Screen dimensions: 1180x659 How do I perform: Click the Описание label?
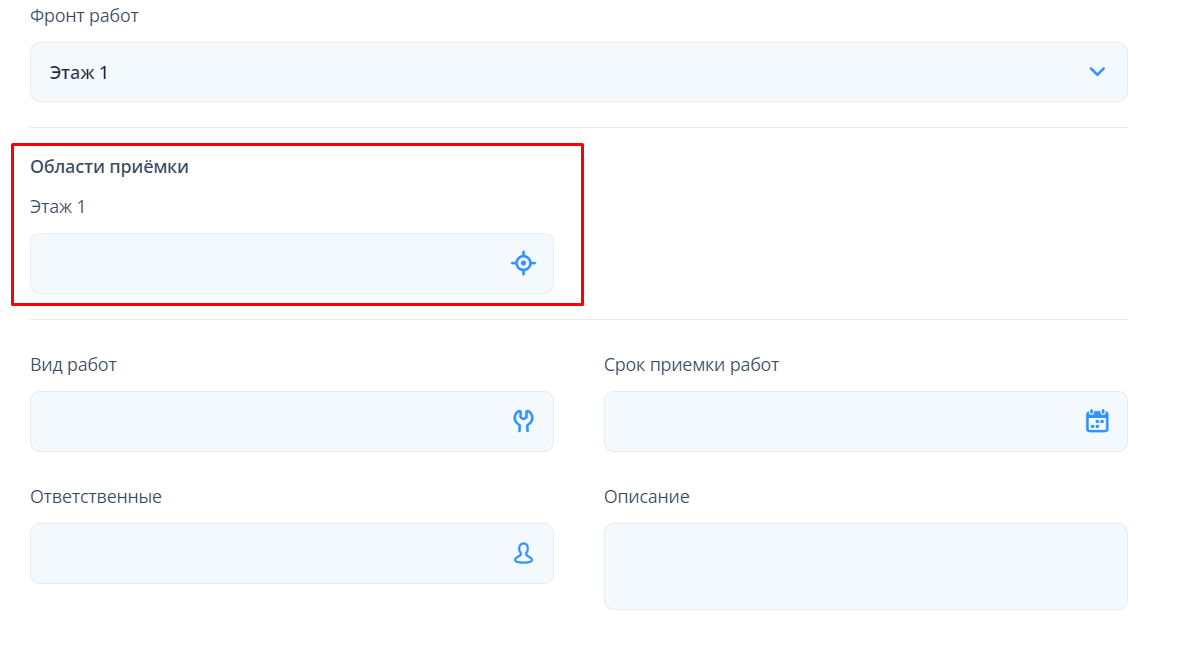pos(646,497)
